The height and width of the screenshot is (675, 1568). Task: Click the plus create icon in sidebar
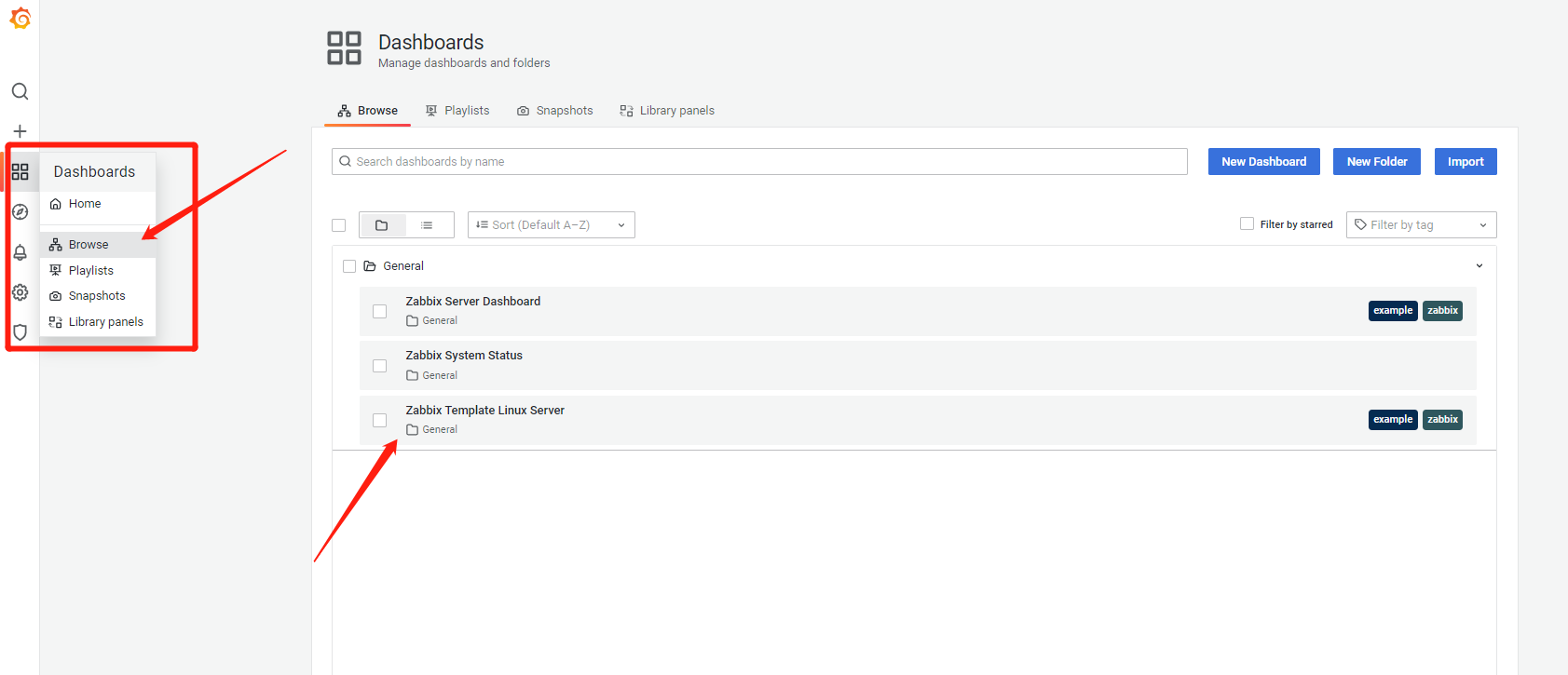20,131
